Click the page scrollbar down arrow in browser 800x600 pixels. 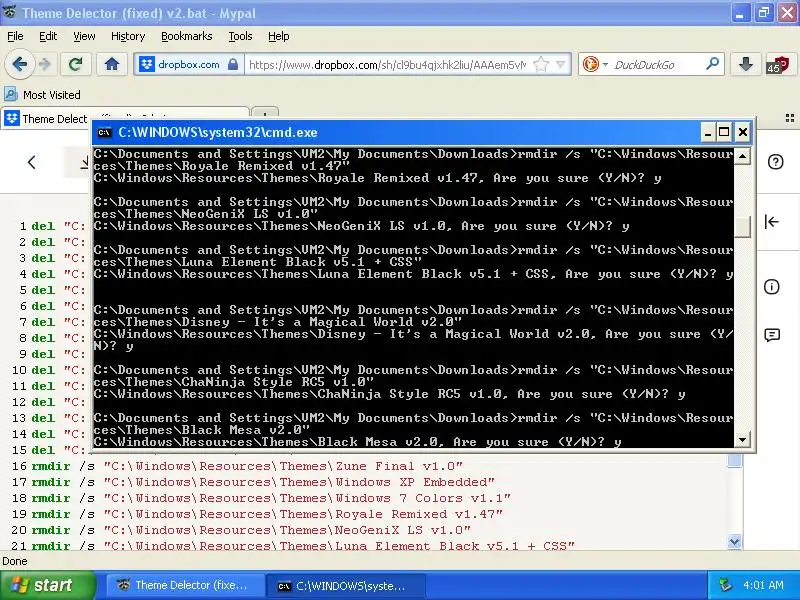(734, 542)
